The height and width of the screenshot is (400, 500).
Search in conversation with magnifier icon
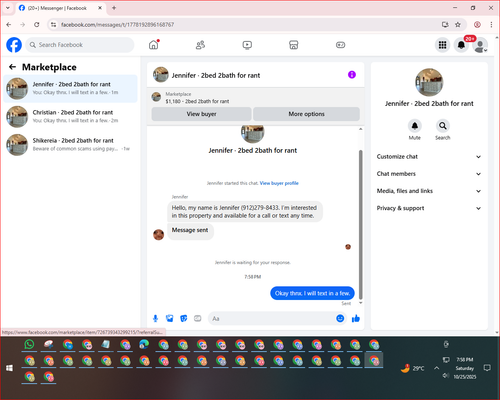pyautogui.click(x=443, y=126)
